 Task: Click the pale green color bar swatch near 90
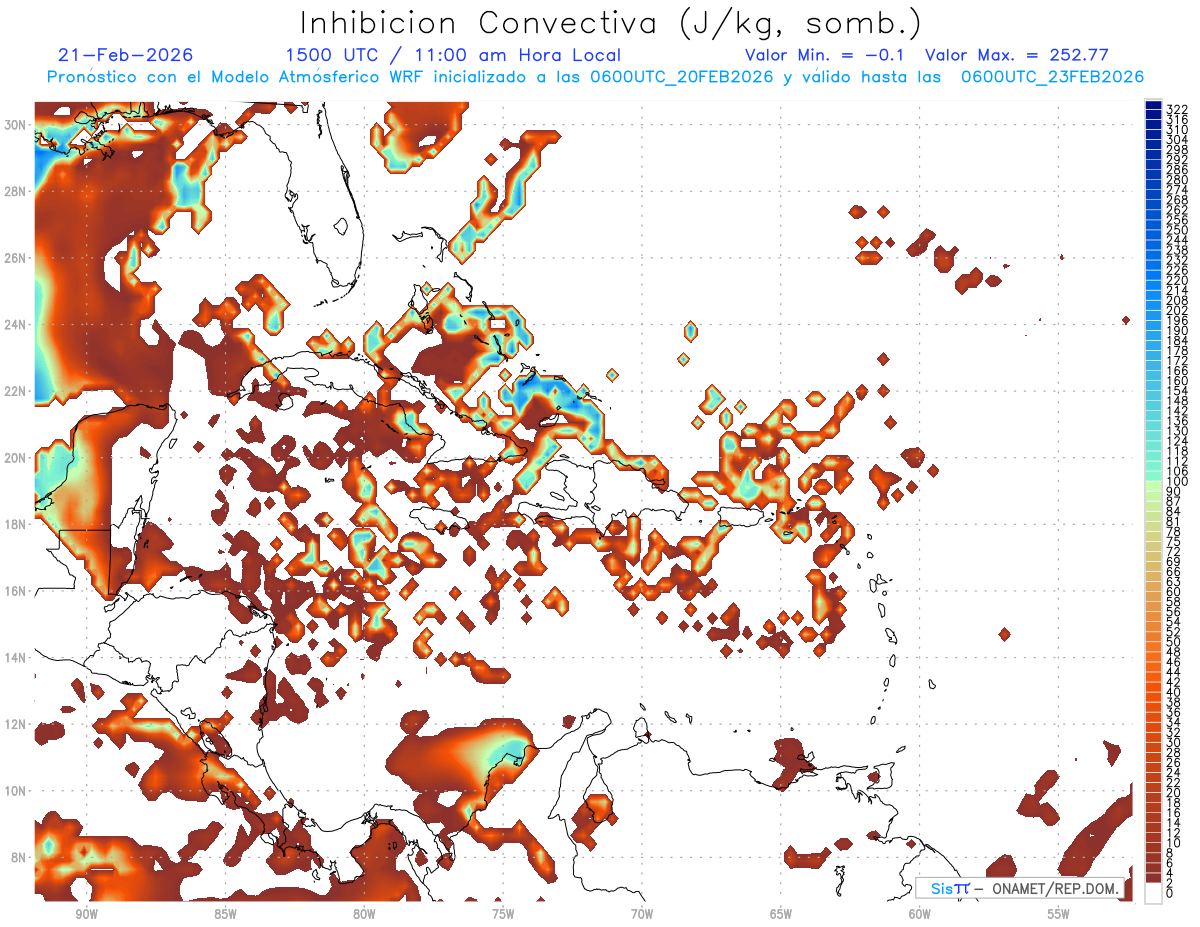pyautogui.click(x=1153, y=488)
